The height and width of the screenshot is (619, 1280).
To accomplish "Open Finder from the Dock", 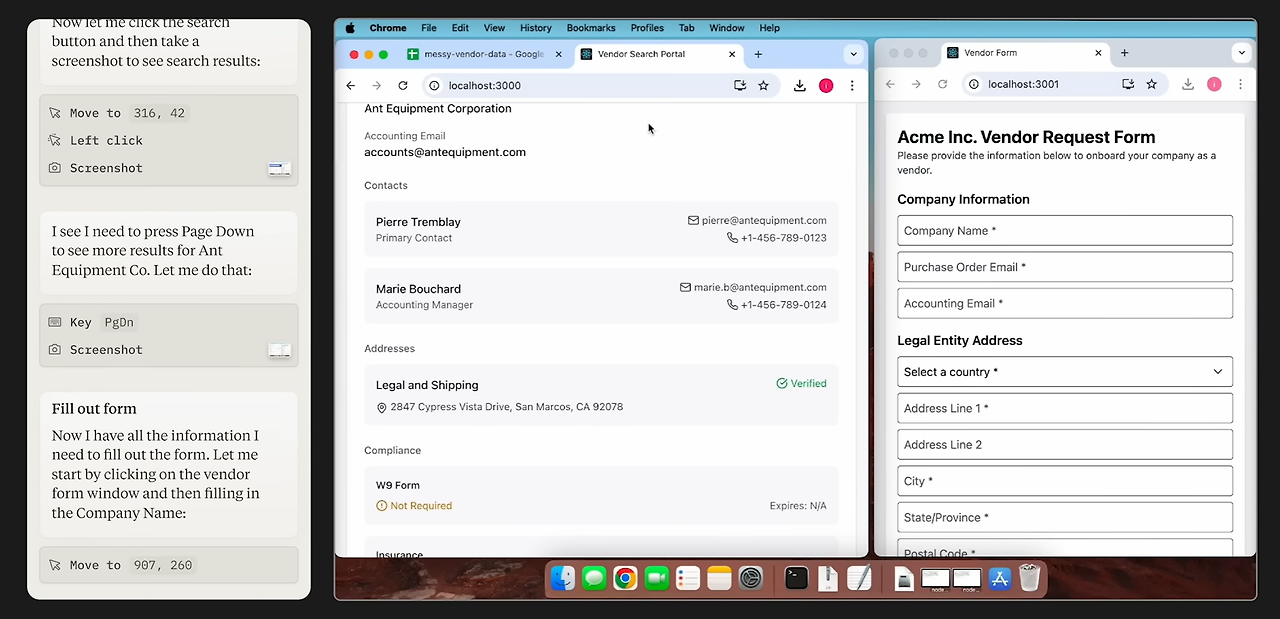I will point(563,578).
